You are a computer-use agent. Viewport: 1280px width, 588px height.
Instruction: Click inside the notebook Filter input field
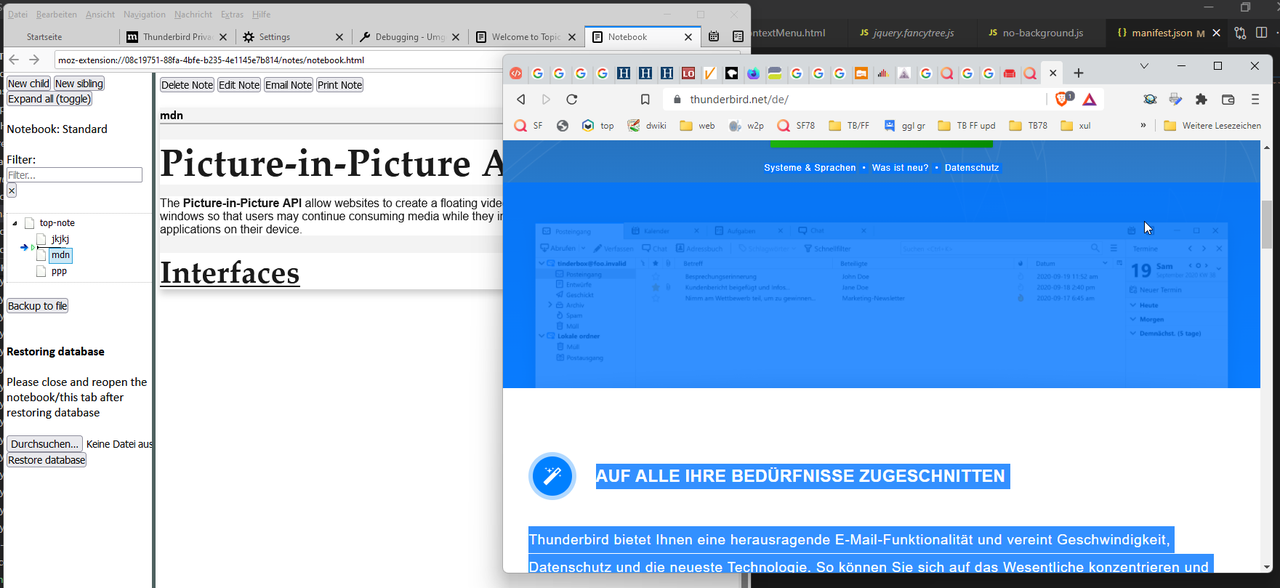(75, 175)
